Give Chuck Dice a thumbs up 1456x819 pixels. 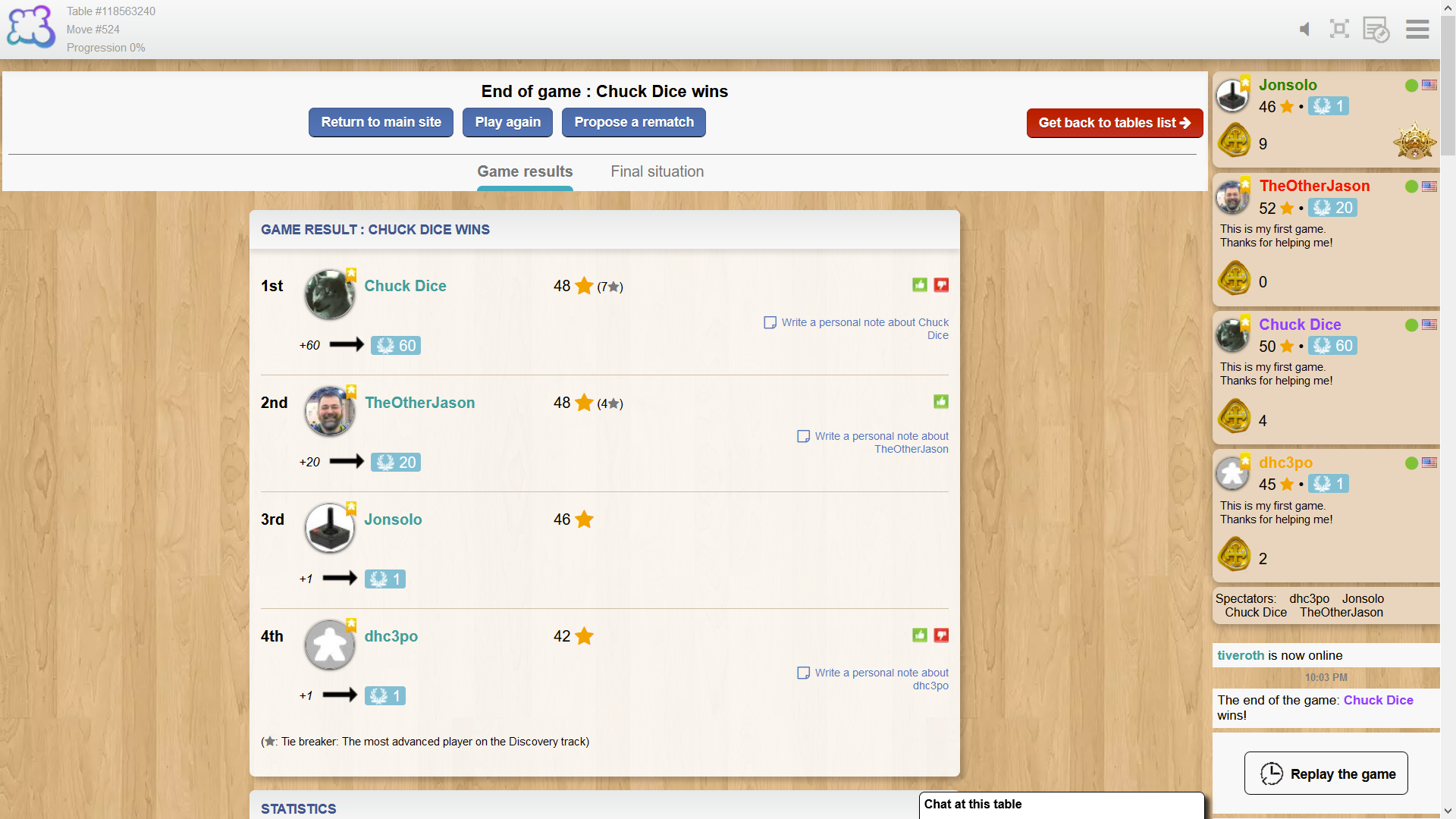click(920, 285)
